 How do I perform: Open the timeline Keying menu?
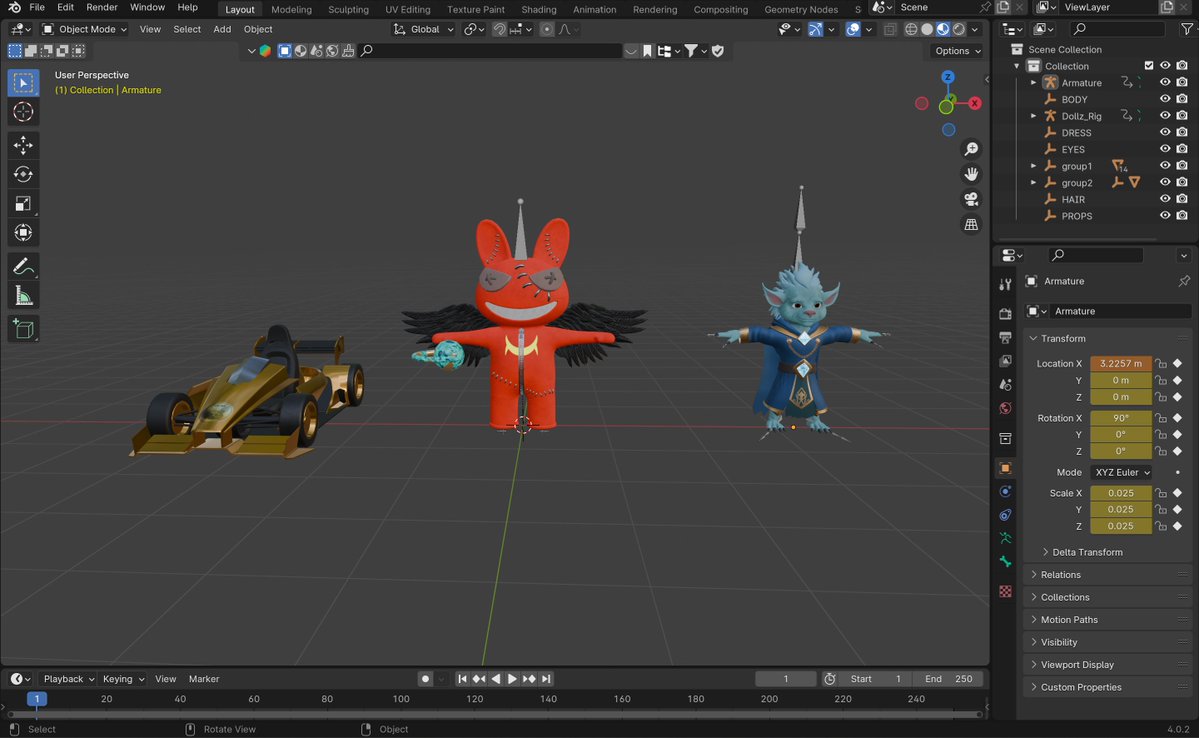pyautogui.click(x=122, y=679)
